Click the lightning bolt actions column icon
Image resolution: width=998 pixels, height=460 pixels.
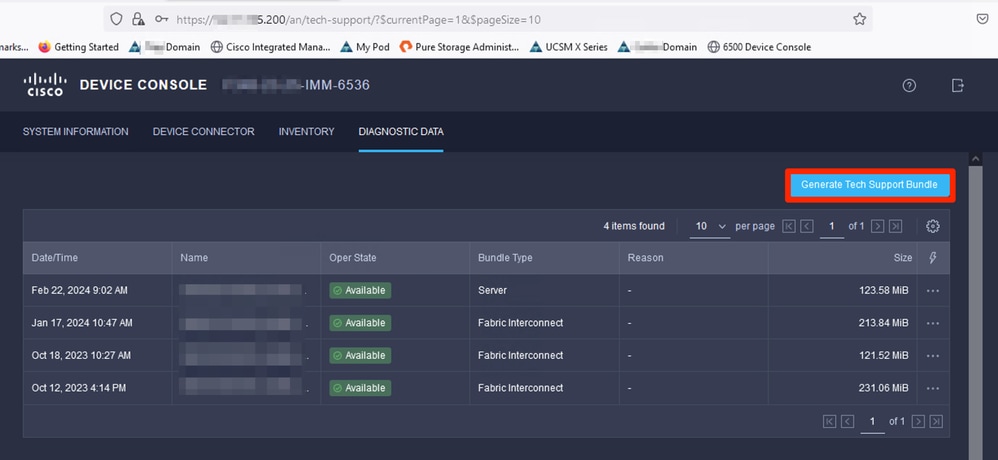pos(933,258)
